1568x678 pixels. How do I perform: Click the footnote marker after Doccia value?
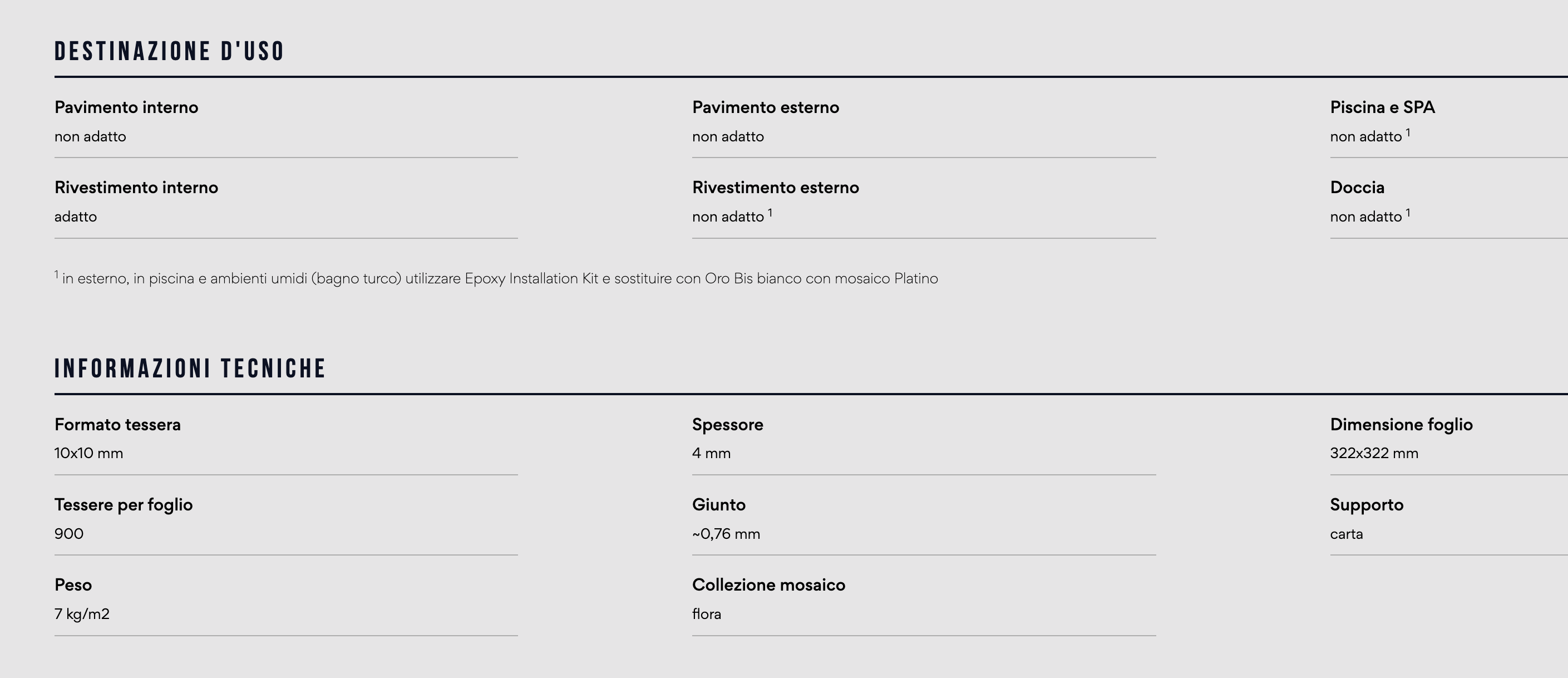click(x=1408, y=213)
